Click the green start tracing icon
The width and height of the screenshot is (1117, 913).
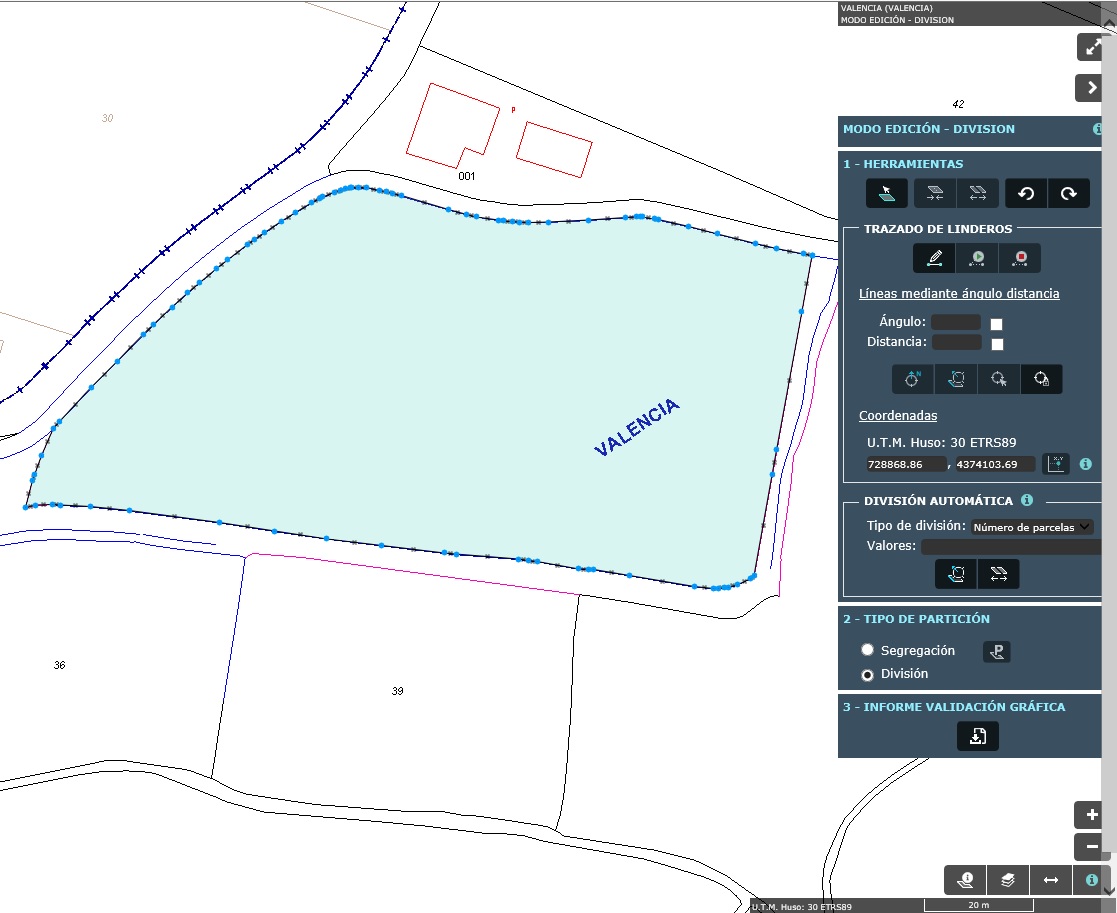pyautogui.click(x=977, y=258)
